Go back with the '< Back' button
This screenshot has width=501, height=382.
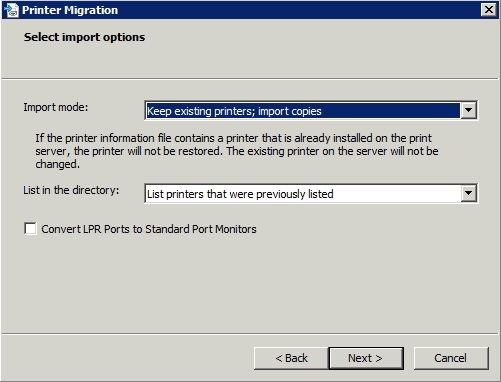point(291,358)
